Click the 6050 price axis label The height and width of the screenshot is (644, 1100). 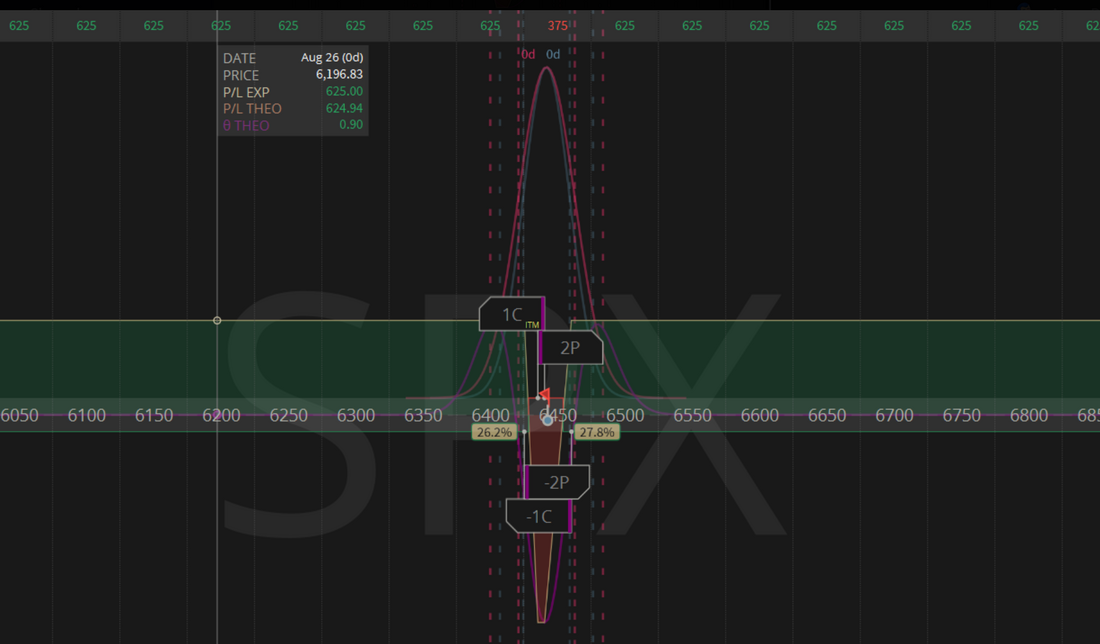click(20, 415)
